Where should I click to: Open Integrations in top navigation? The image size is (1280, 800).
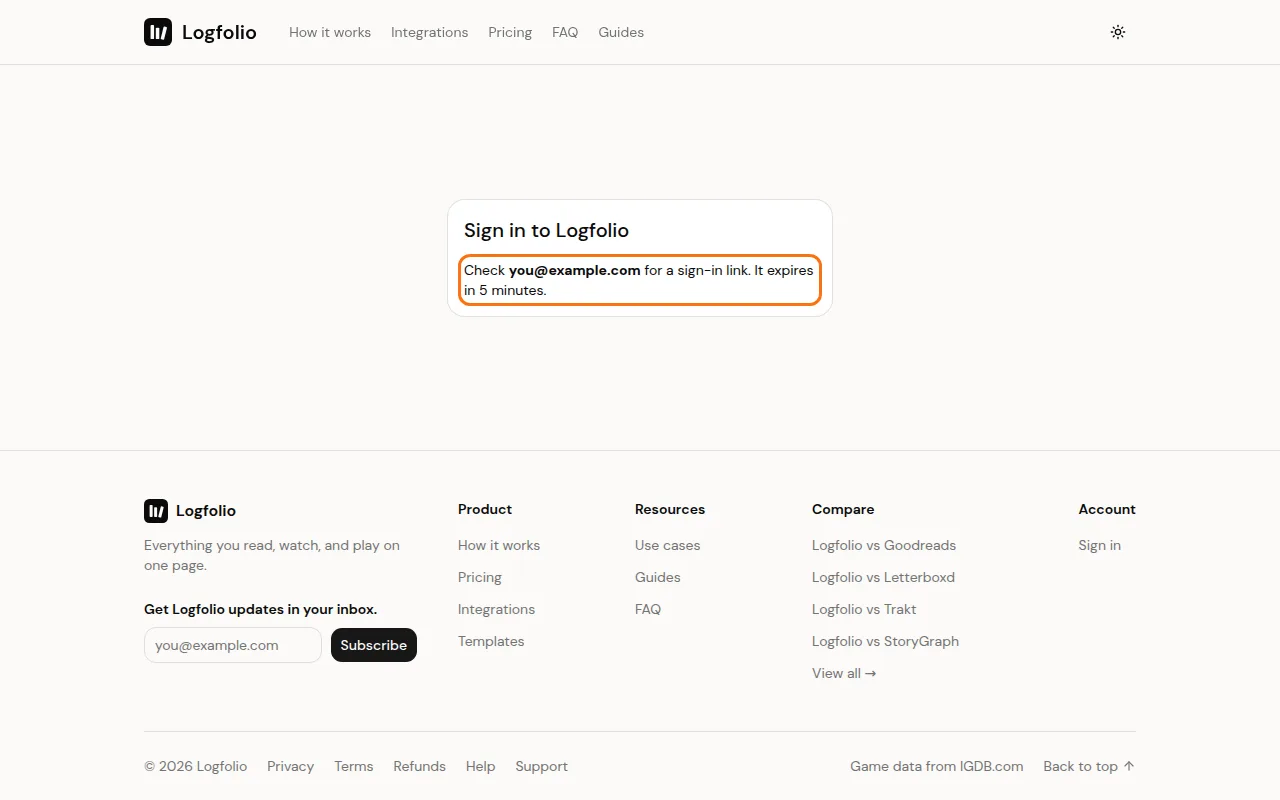click(x=429, y=32)
